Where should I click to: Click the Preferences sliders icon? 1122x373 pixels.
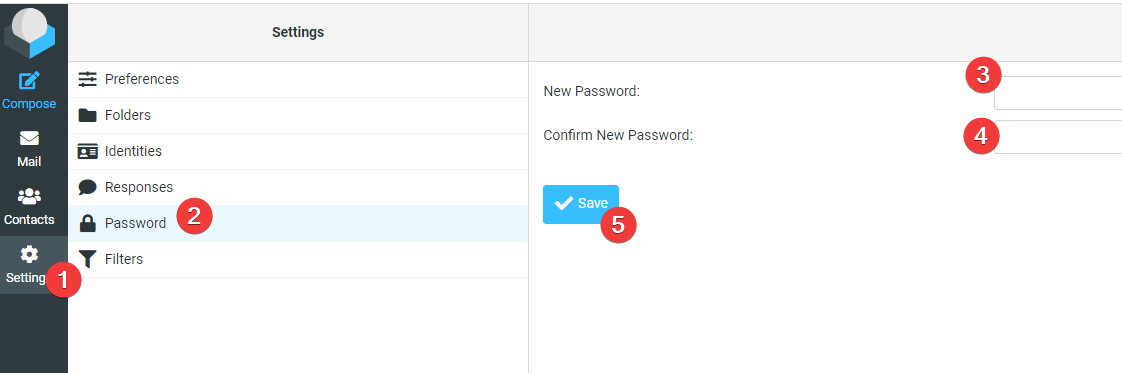coord(87,79)
